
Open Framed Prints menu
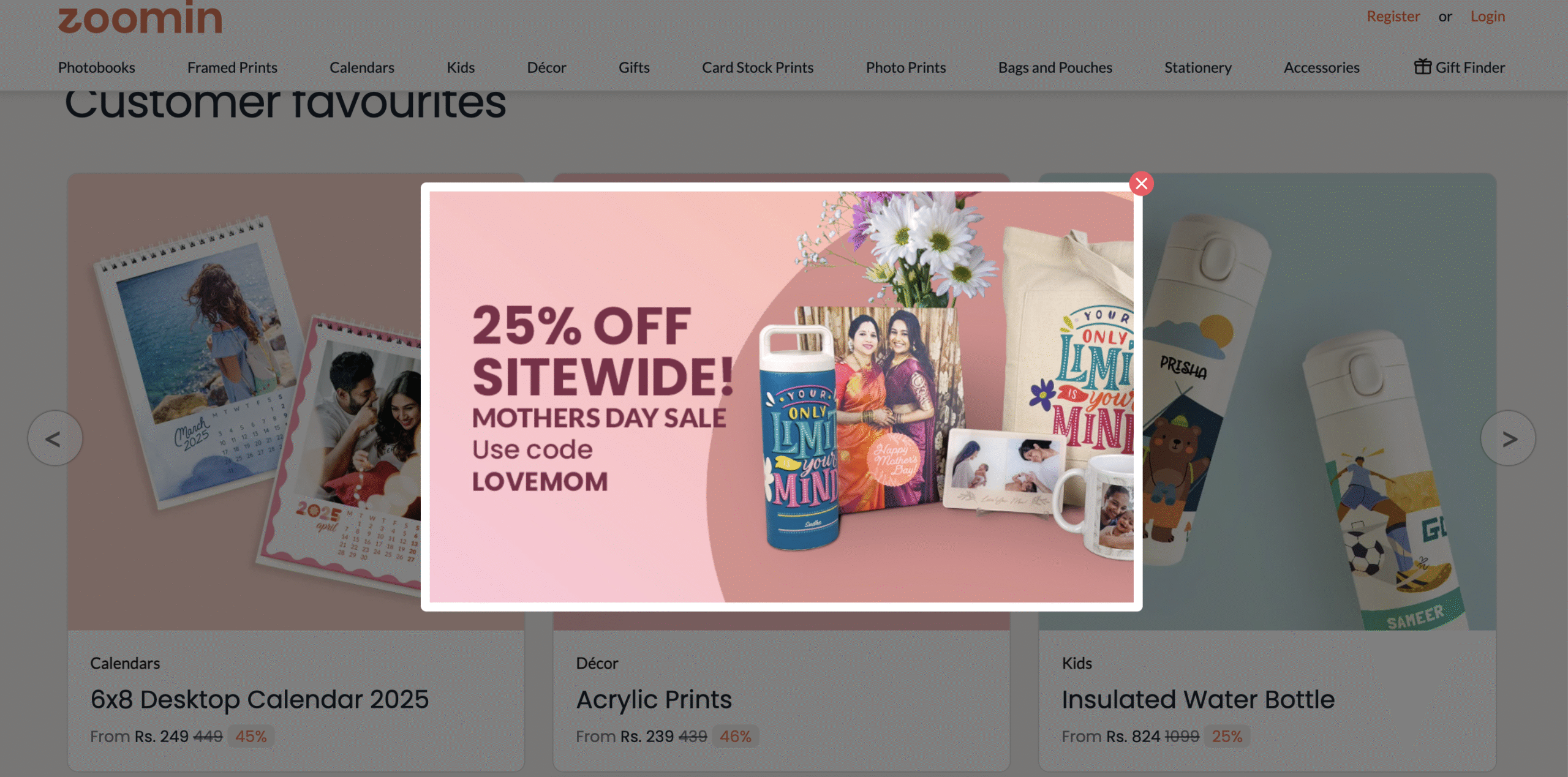click(x=232, y=67)
